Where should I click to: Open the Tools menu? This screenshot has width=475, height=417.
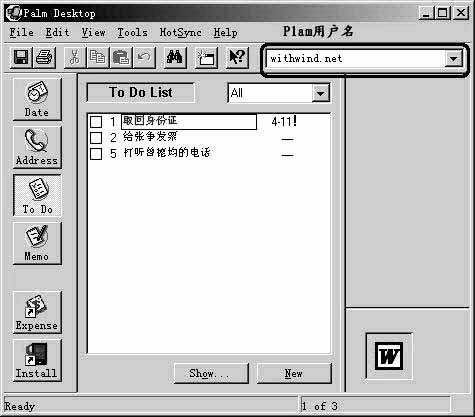(x=132, y=33)
